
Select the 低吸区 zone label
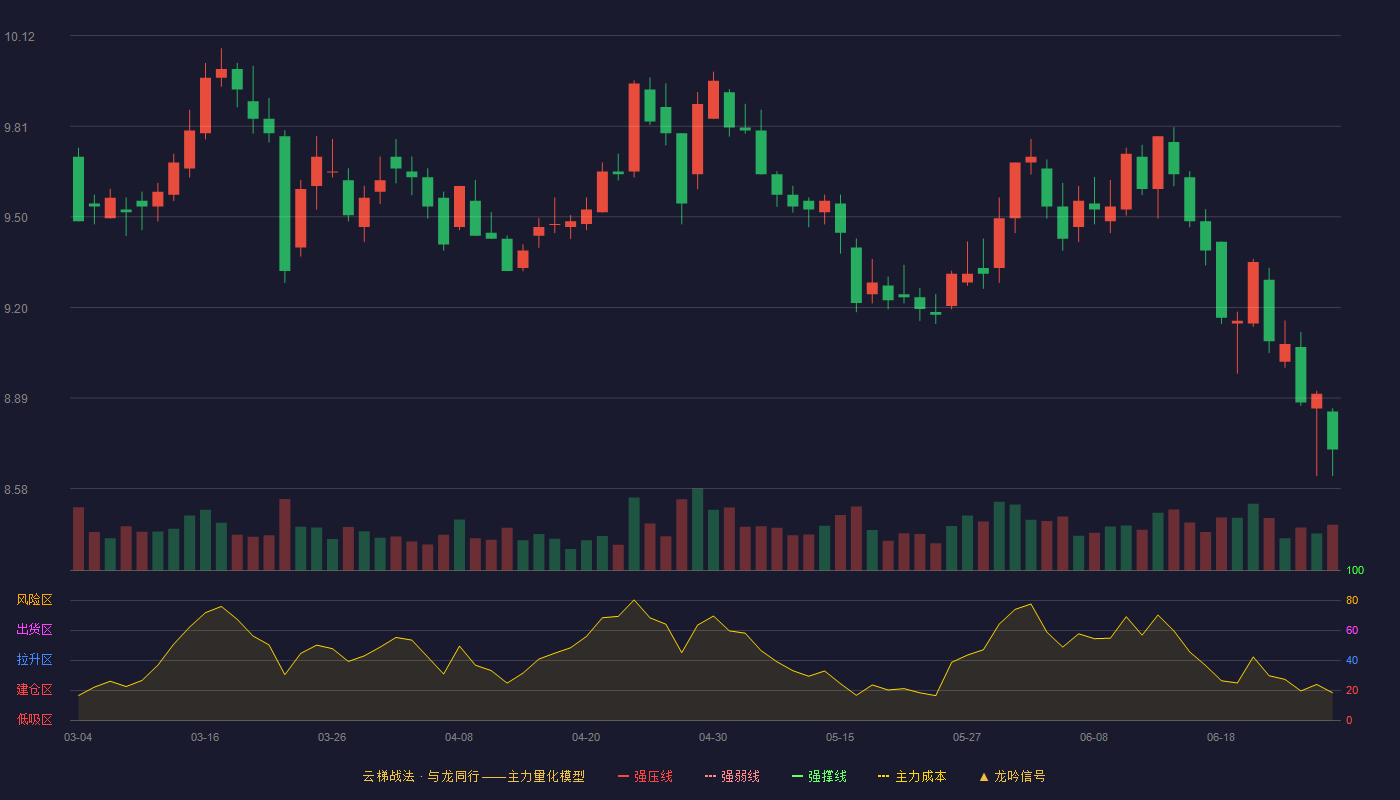coord(34,719)
